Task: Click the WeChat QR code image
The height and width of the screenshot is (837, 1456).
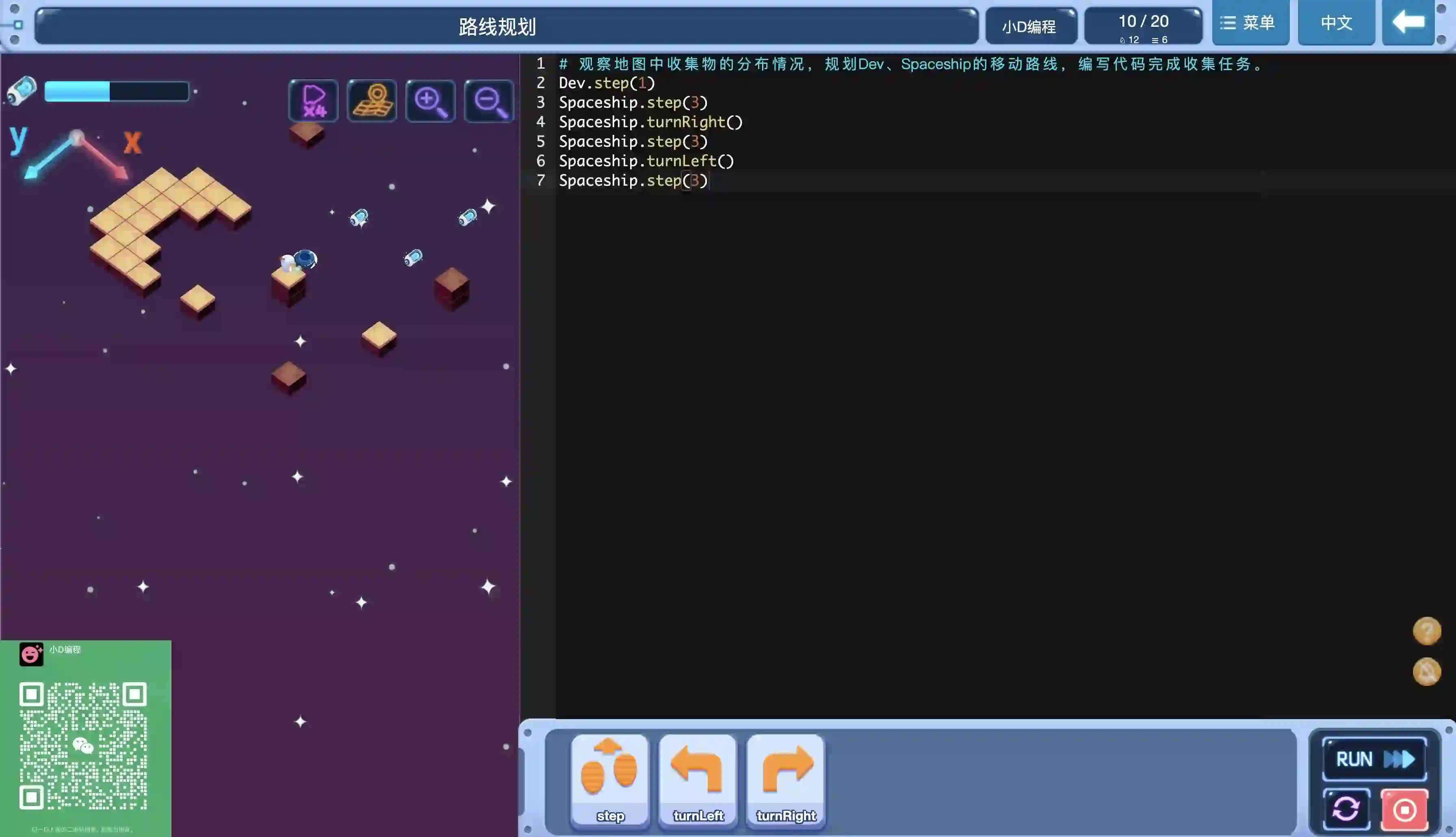Action: tap(83, 746)
